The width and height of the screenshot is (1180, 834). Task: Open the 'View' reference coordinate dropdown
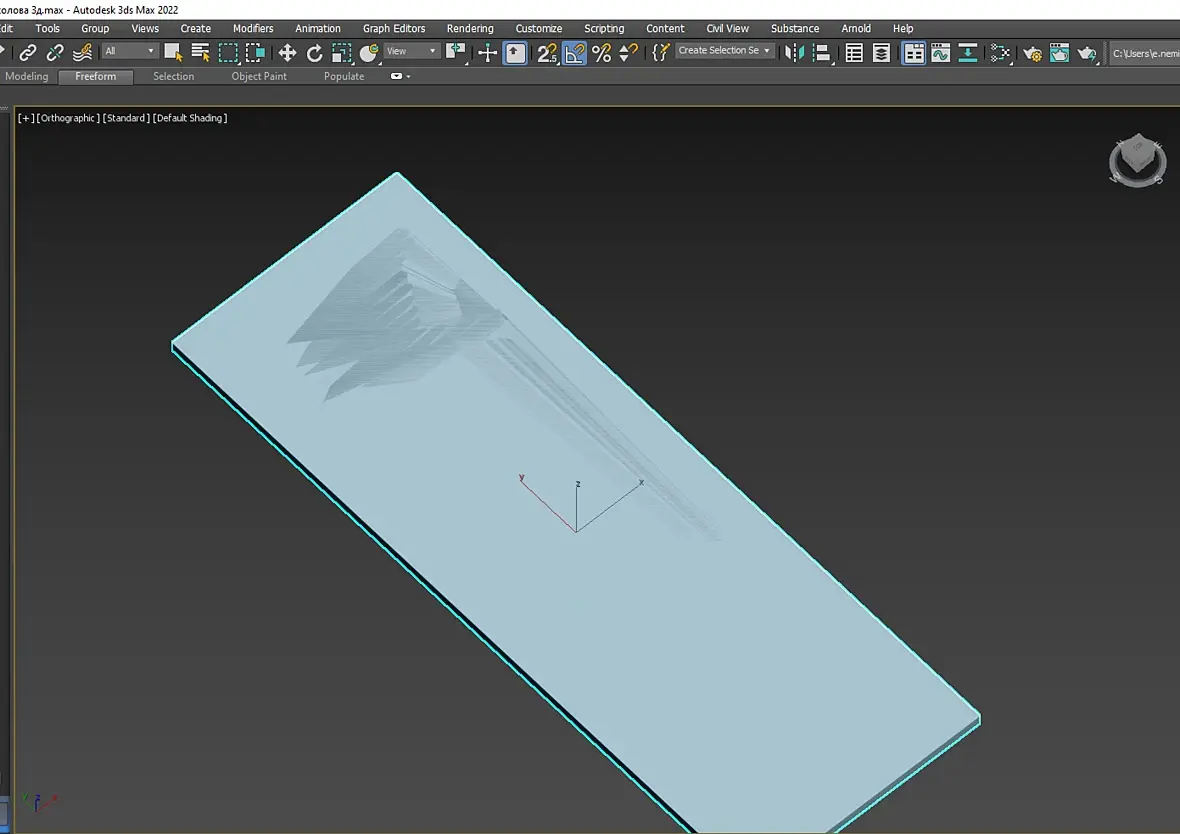[x=411, y=51]
